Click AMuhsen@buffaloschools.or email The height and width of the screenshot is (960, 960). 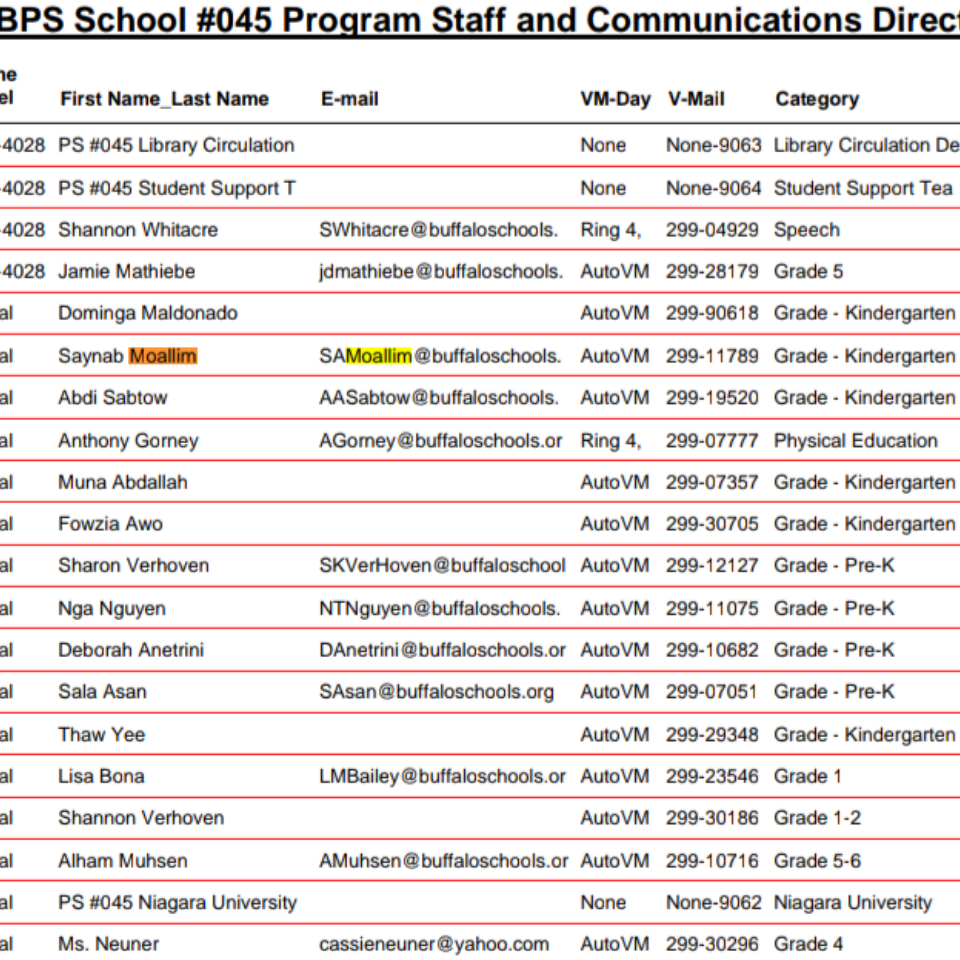(x=444, y=860)
